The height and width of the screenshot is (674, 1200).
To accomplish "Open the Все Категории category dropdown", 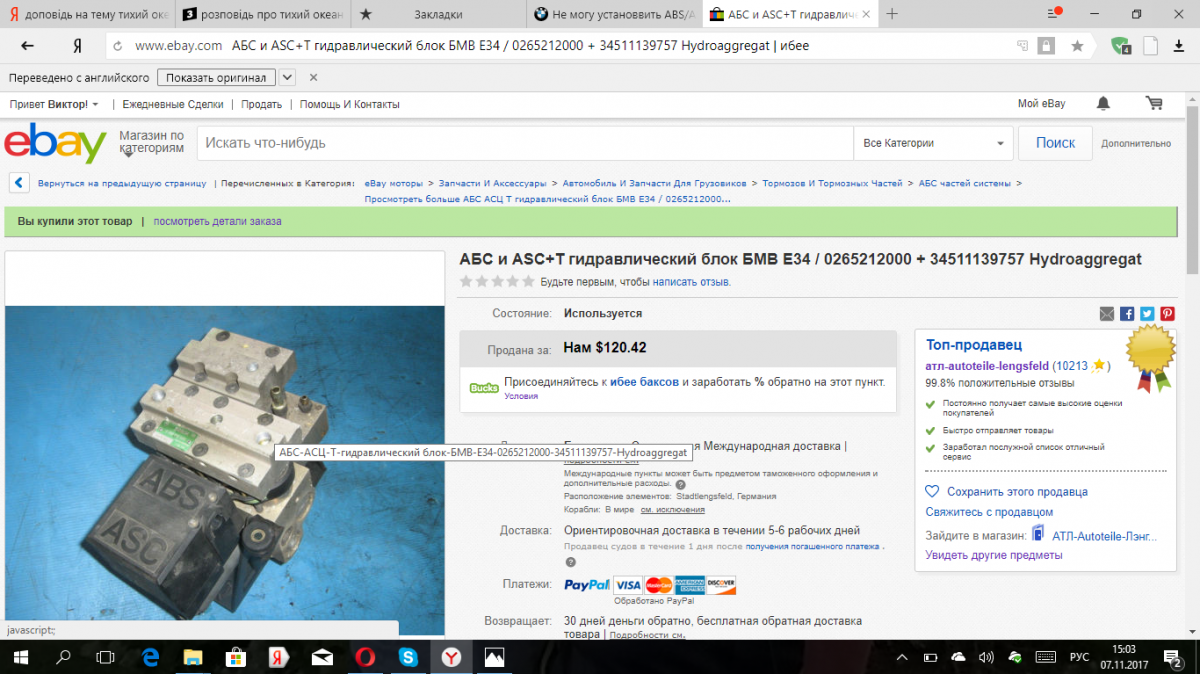I will point(934,143).
